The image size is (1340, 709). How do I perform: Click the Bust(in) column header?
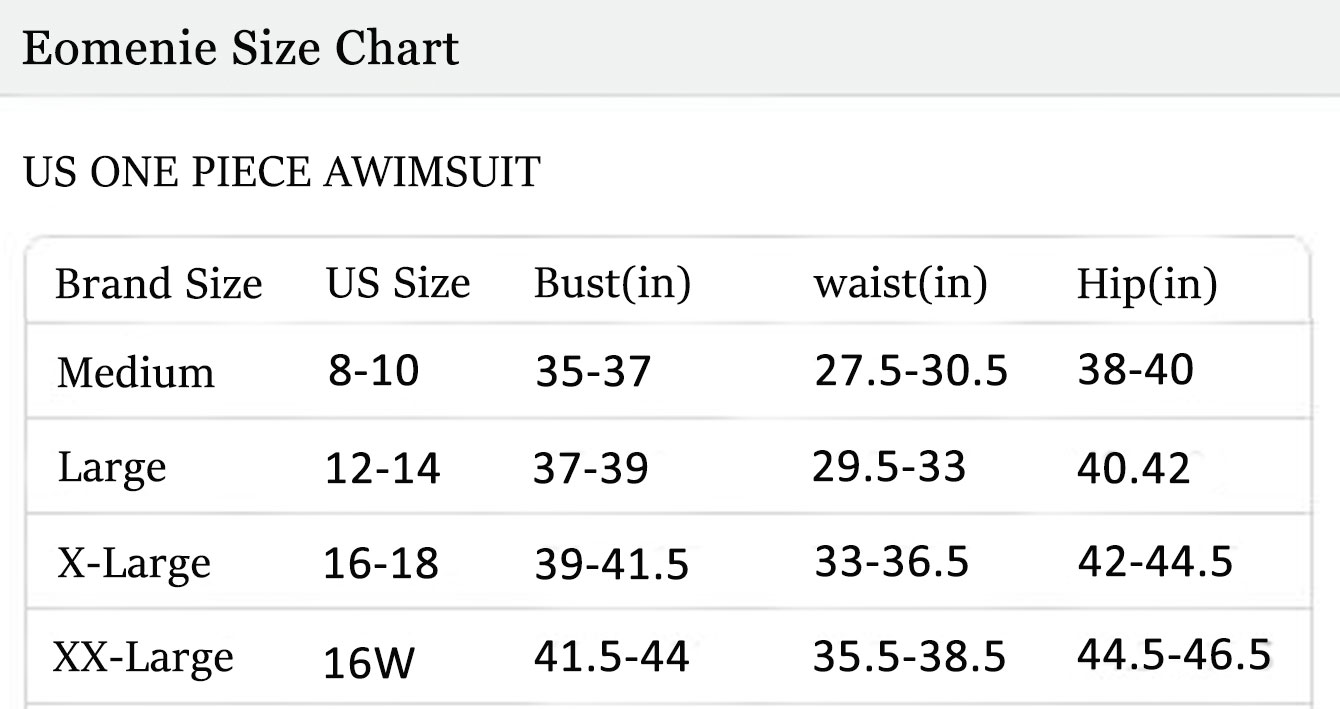pyautogui.click(x=612, y=284)
